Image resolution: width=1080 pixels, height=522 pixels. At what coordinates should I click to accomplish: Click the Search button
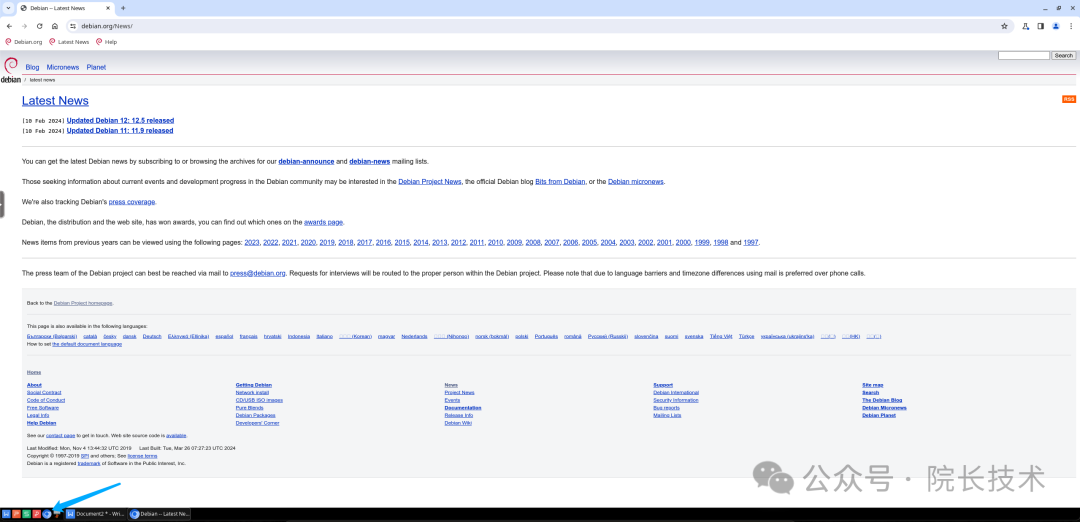pos(1063,55)
